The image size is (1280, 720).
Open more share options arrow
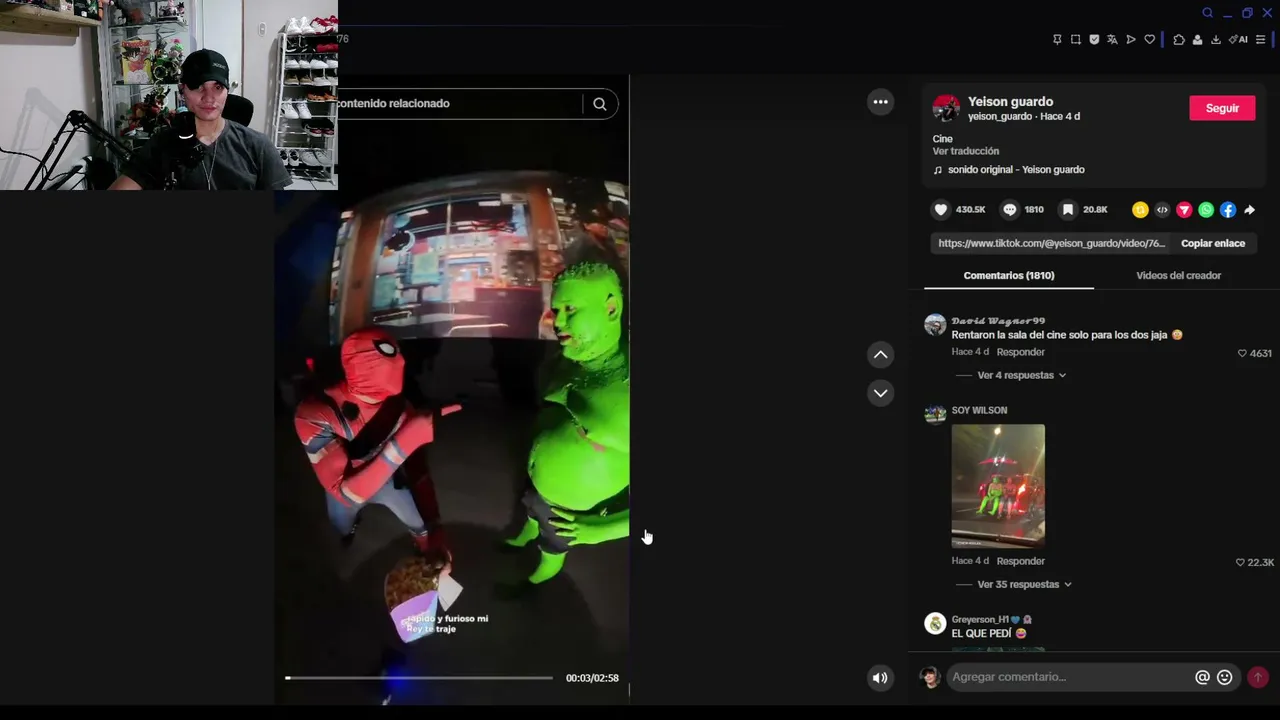1250,210
